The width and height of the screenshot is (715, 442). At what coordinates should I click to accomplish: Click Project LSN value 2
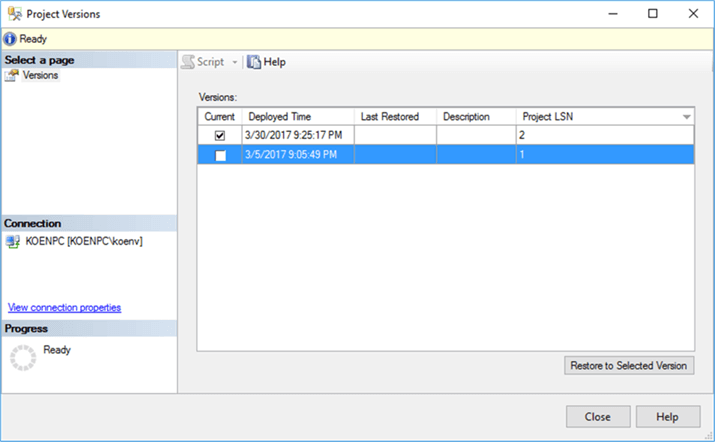click(x=605, y=135)
